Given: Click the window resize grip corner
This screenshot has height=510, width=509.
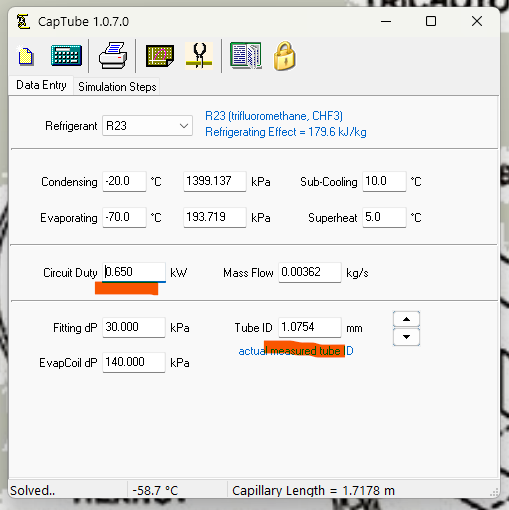Looking at the screenshot, I should [x=494, y=492].
